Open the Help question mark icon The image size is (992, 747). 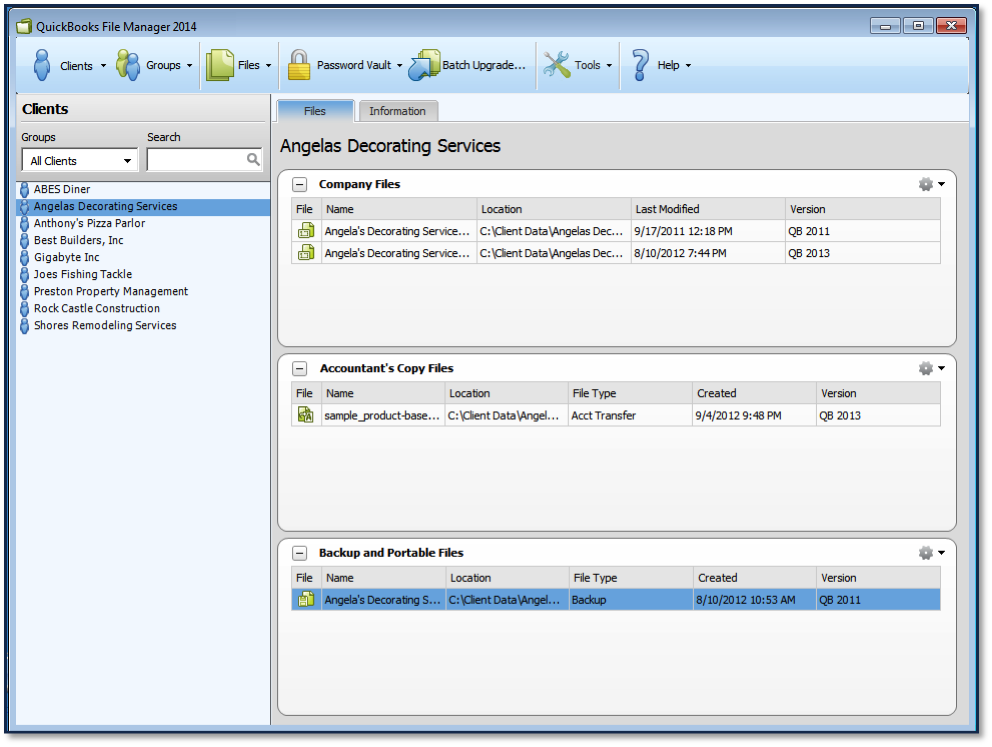pyautogui.click(x=641, y=65)
